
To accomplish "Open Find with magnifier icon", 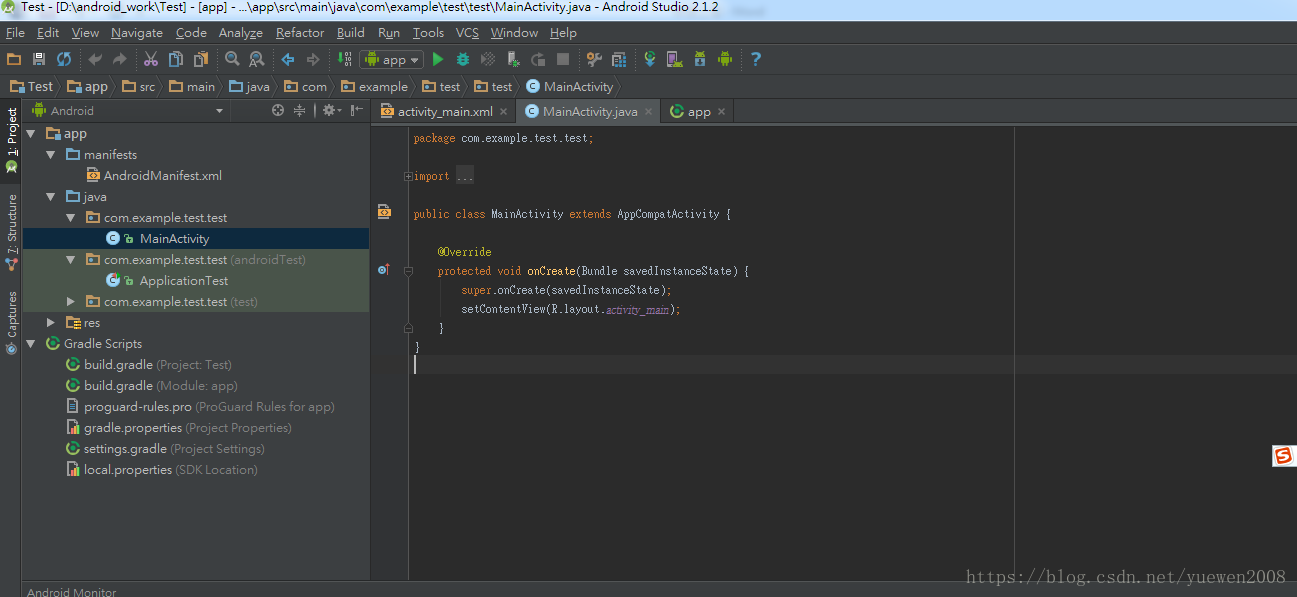I will pyautogui.click(x=232, y=60).
